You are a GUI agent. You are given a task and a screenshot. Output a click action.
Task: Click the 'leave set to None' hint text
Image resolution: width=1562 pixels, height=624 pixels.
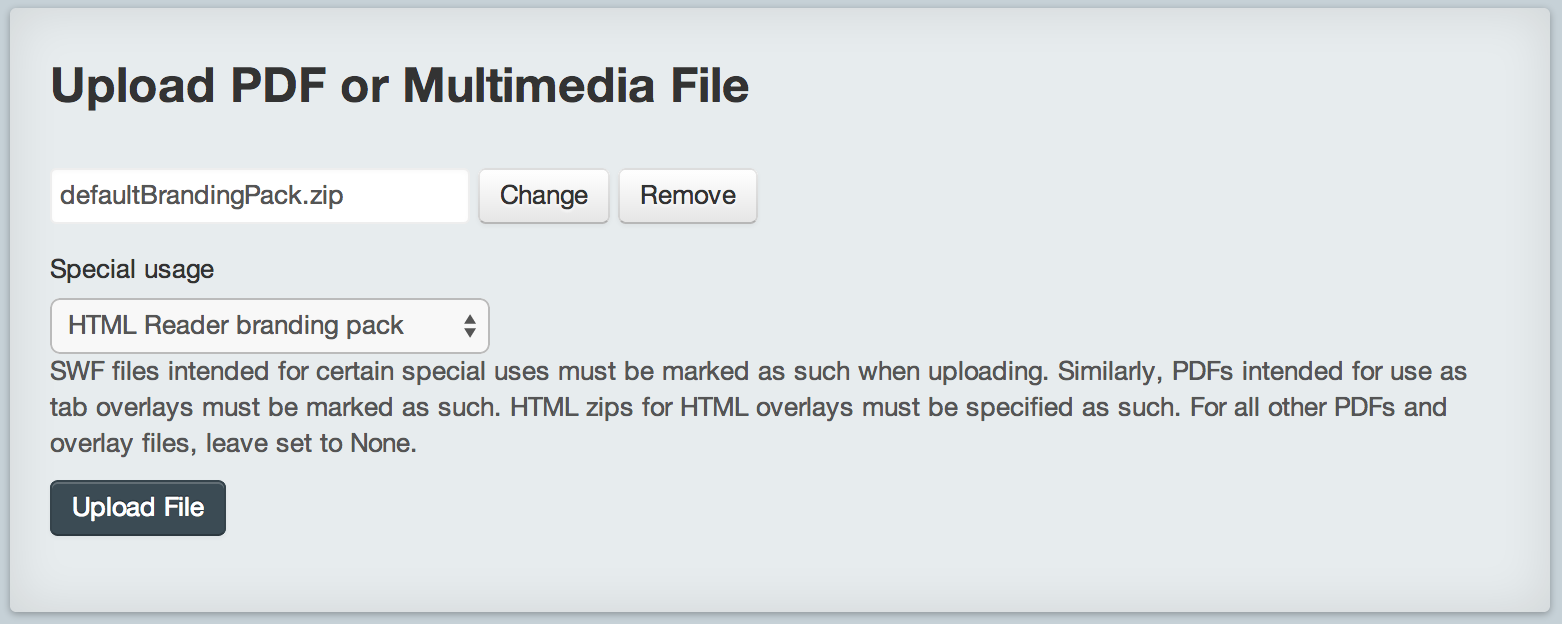[x=311, y=444]
